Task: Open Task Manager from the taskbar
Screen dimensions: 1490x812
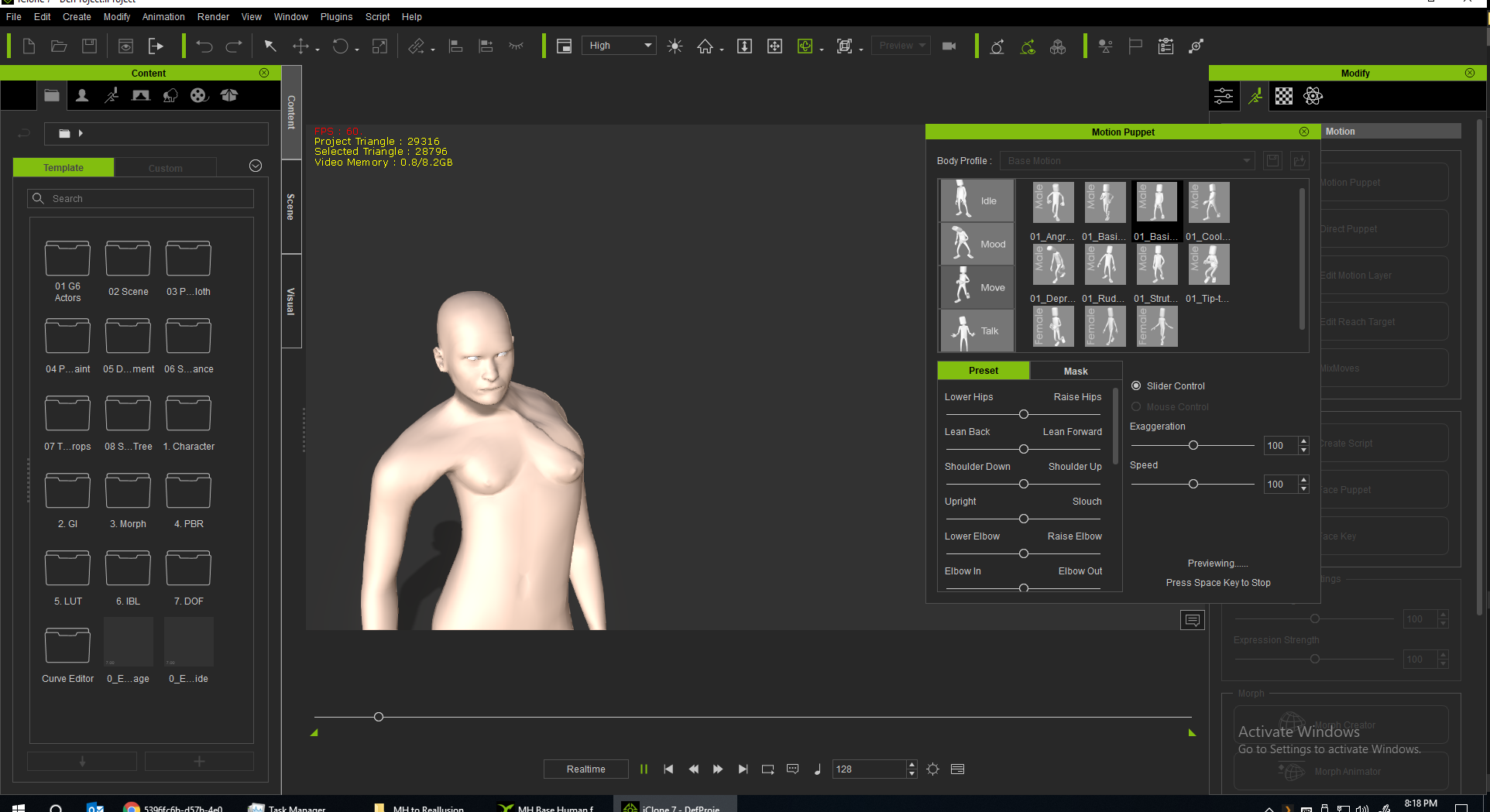Action: click(x=287, y=807)
